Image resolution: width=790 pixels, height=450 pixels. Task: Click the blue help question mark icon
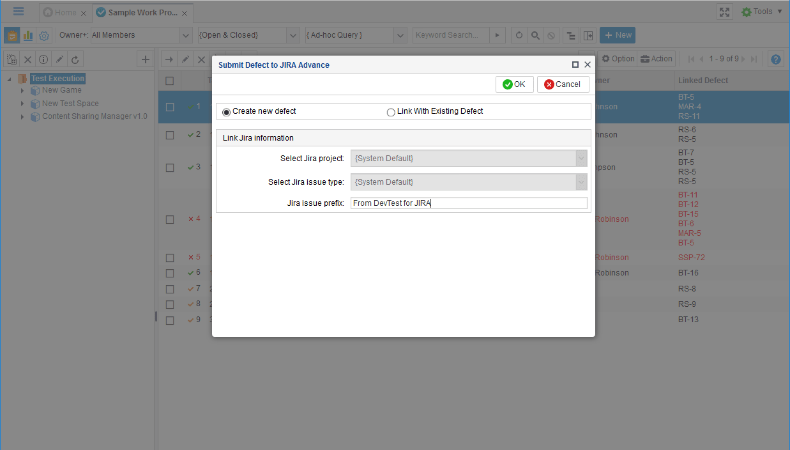point(776,59)
